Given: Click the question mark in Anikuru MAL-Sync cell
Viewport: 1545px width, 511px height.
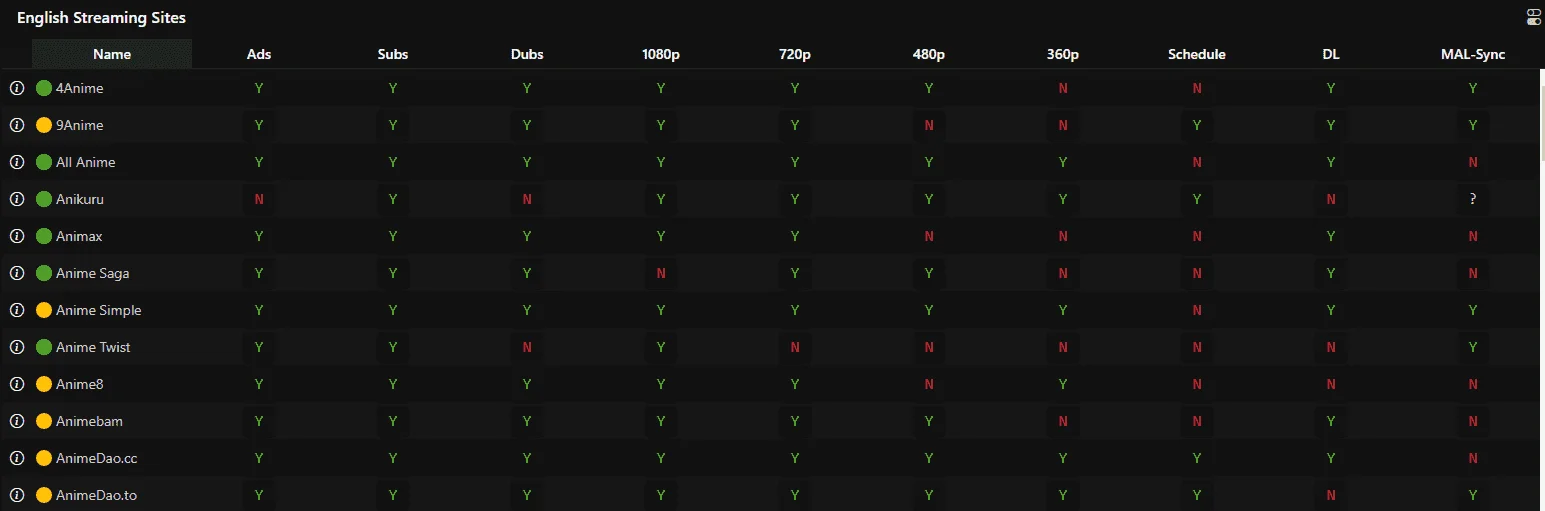Looking at the screenshot, I should (1473, 199).
